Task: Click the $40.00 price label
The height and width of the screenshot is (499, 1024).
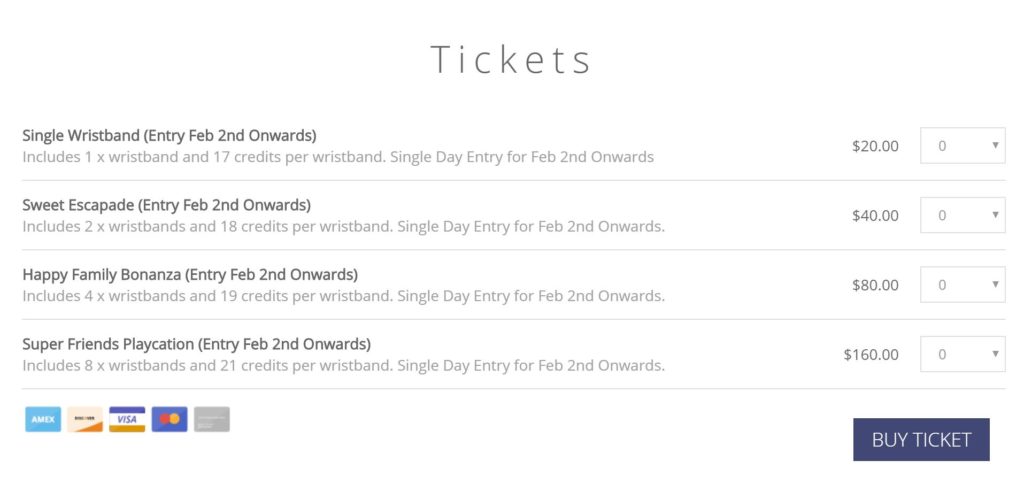Action: click(x=875, y=215)
